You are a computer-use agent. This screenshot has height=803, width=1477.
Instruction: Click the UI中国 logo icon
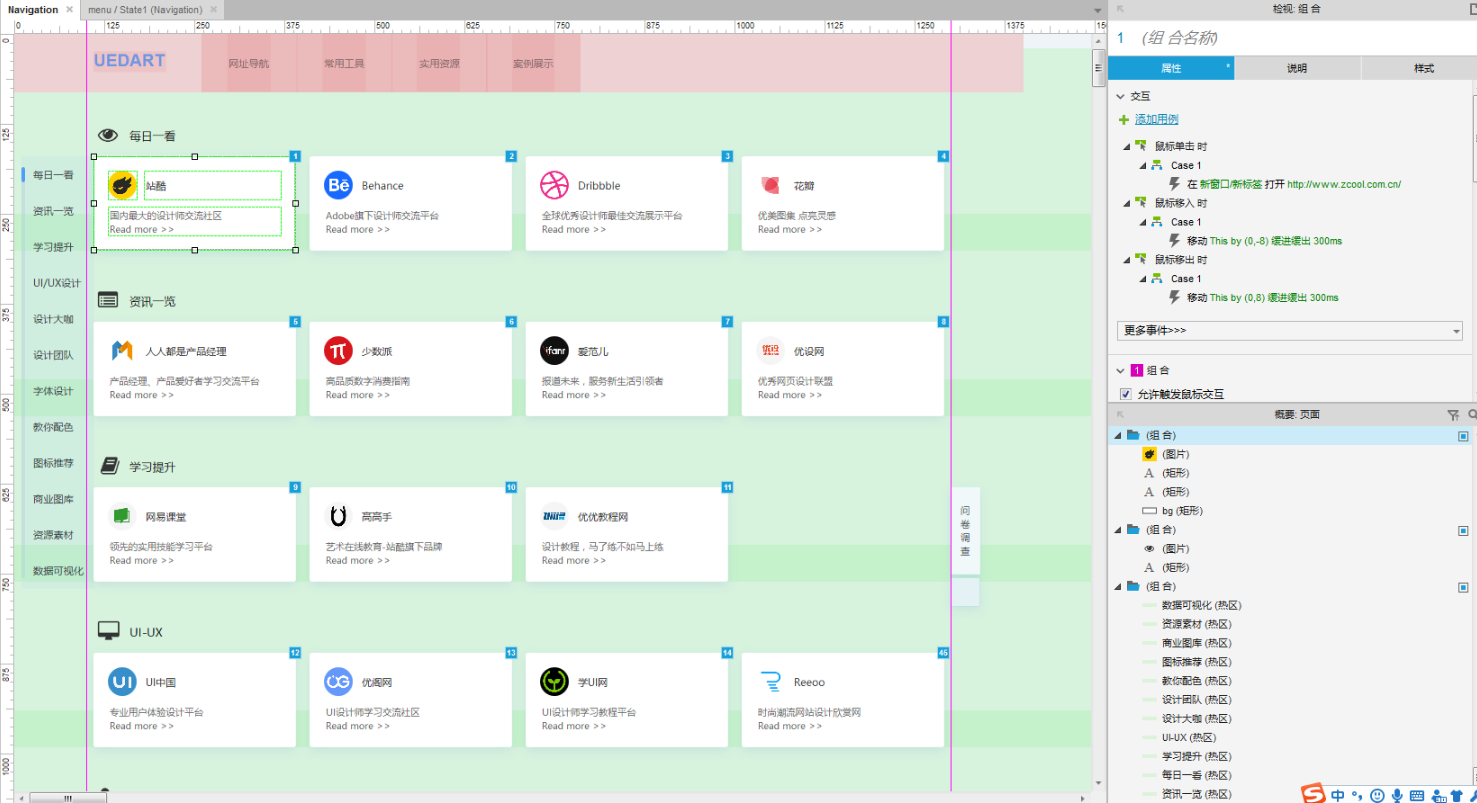click(x=122, y=682)
